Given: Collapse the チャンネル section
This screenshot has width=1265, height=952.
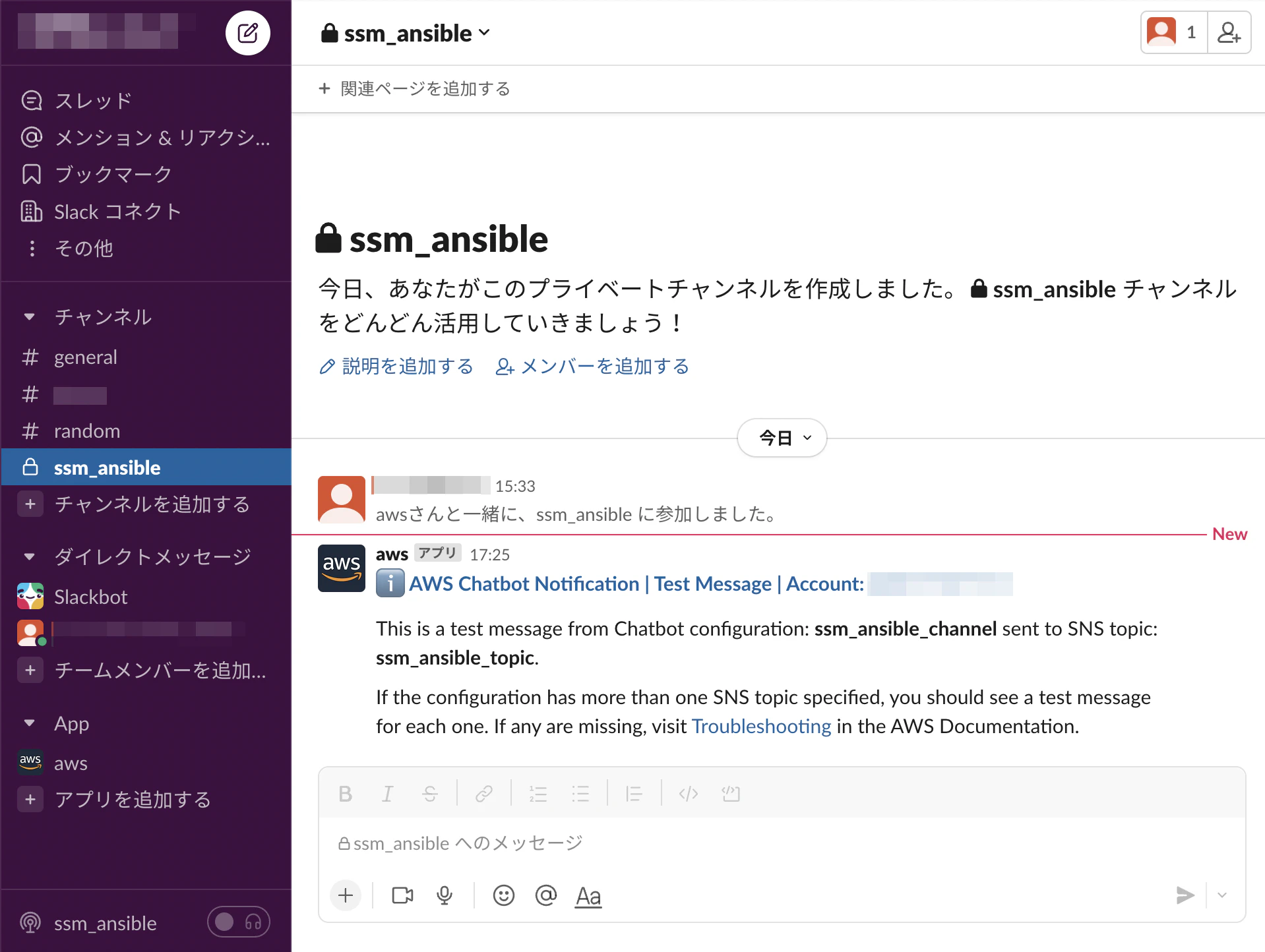Looking at the screenshot, I should (30, 316).
